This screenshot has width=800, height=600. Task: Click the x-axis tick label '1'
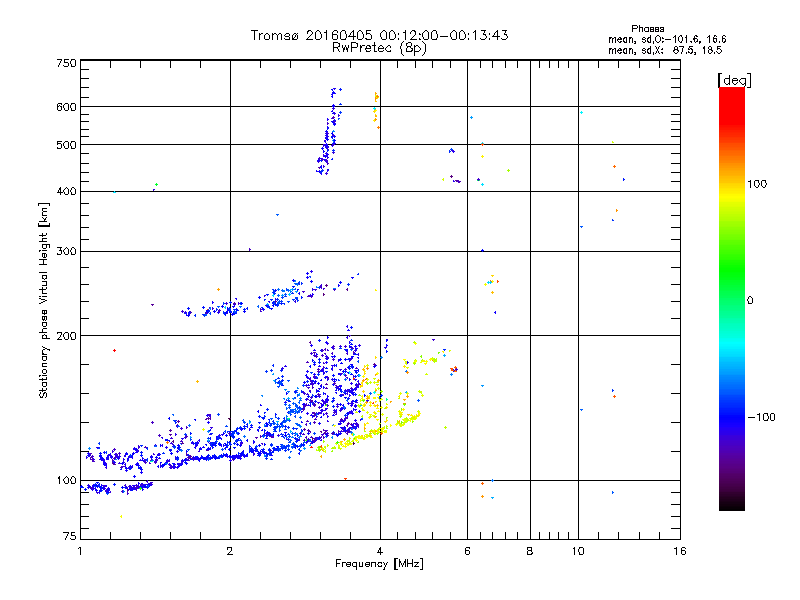[80, 551]
